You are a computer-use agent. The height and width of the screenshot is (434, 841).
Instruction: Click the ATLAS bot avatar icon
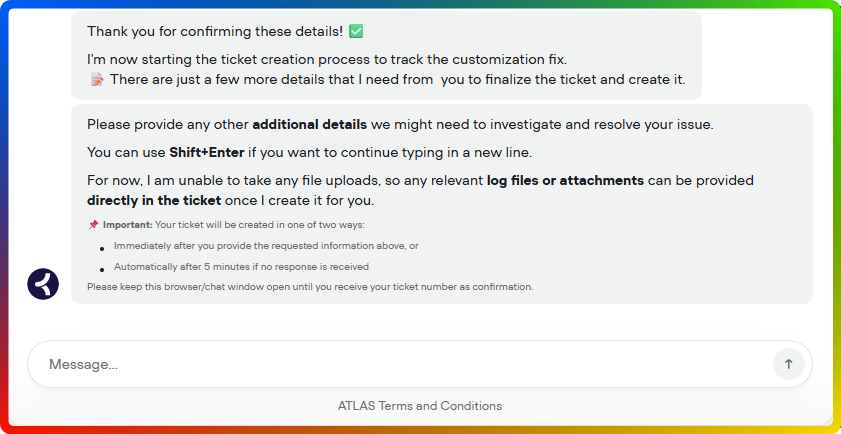pyautogui.click(x=43, y=284)
